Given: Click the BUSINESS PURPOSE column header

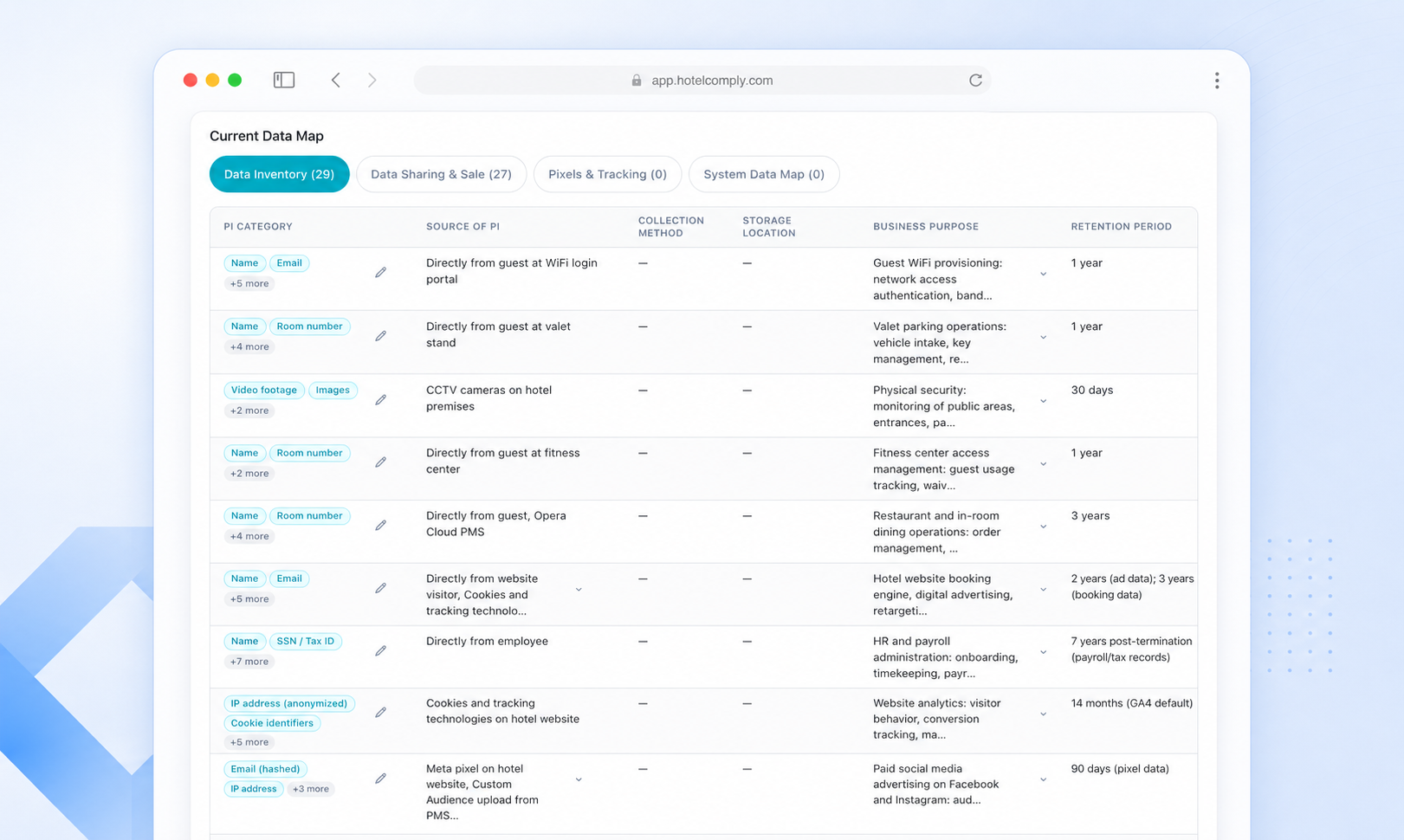Looking at the screenshot, I should tap(925, 227).
